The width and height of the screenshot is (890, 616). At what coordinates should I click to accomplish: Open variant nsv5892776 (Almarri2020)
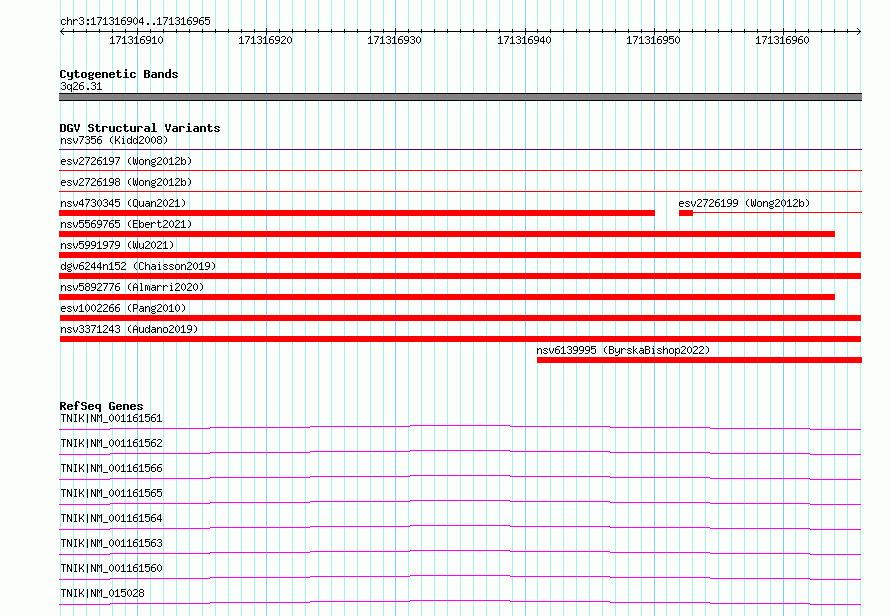[x=132, y=287]
